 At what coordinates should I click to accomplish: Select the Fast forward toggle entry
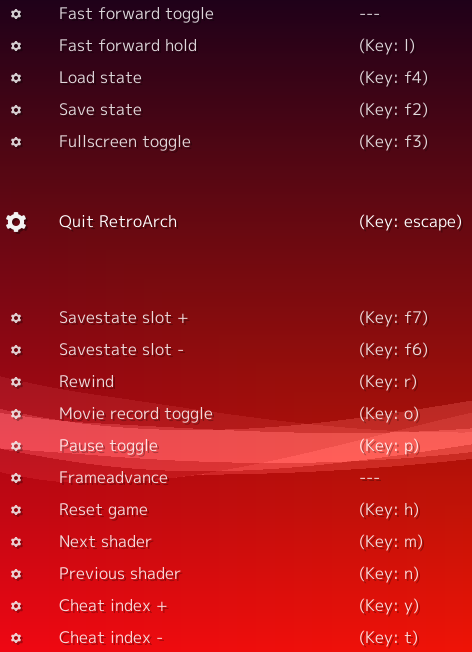(236, 14)
